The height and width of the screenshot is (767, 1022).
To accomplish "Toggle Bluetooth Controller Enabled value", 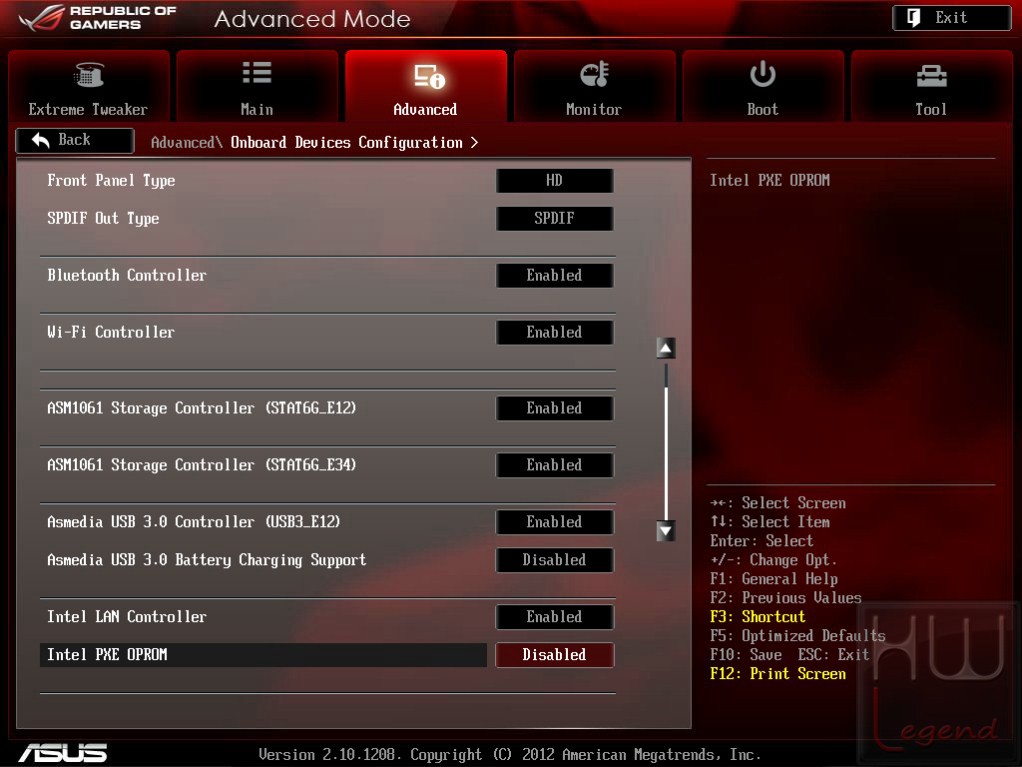I will coord(554,275).
